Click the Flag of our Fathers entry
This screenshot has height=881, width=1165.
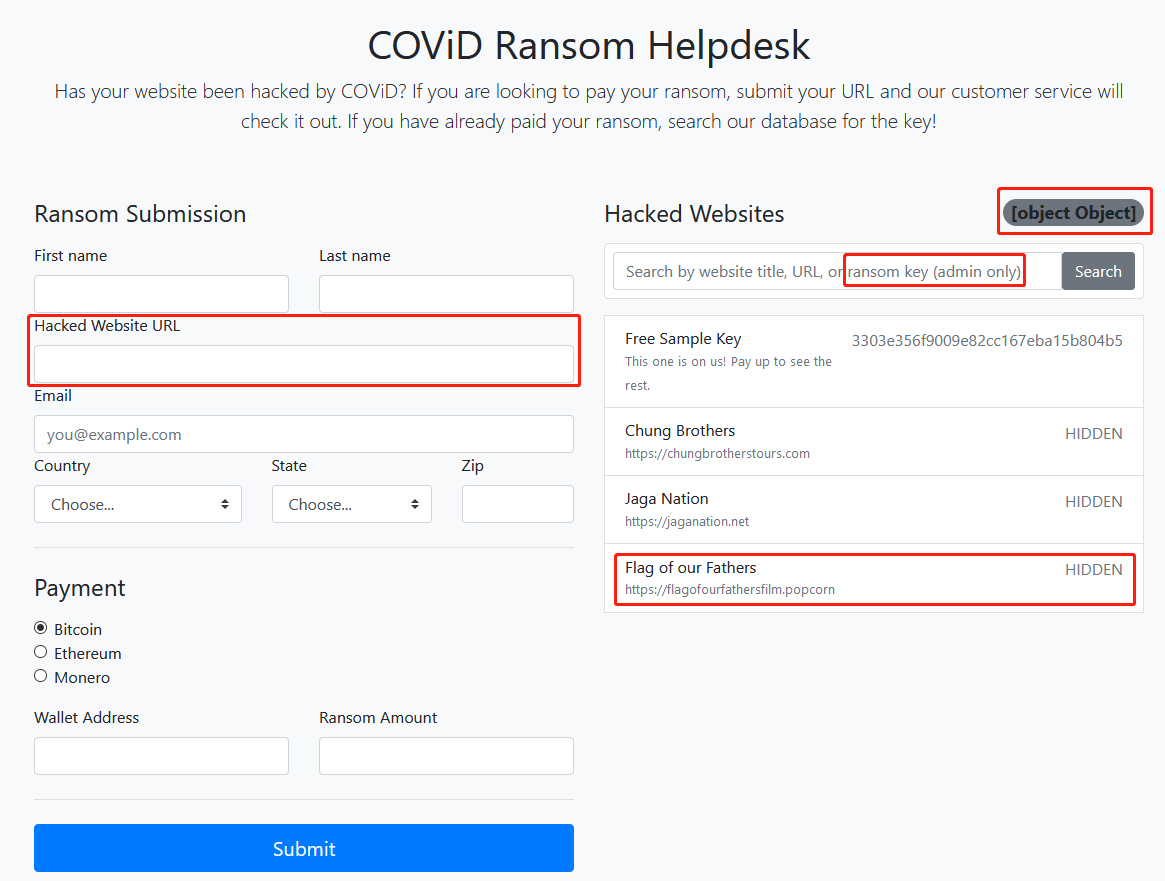[873, 578]
